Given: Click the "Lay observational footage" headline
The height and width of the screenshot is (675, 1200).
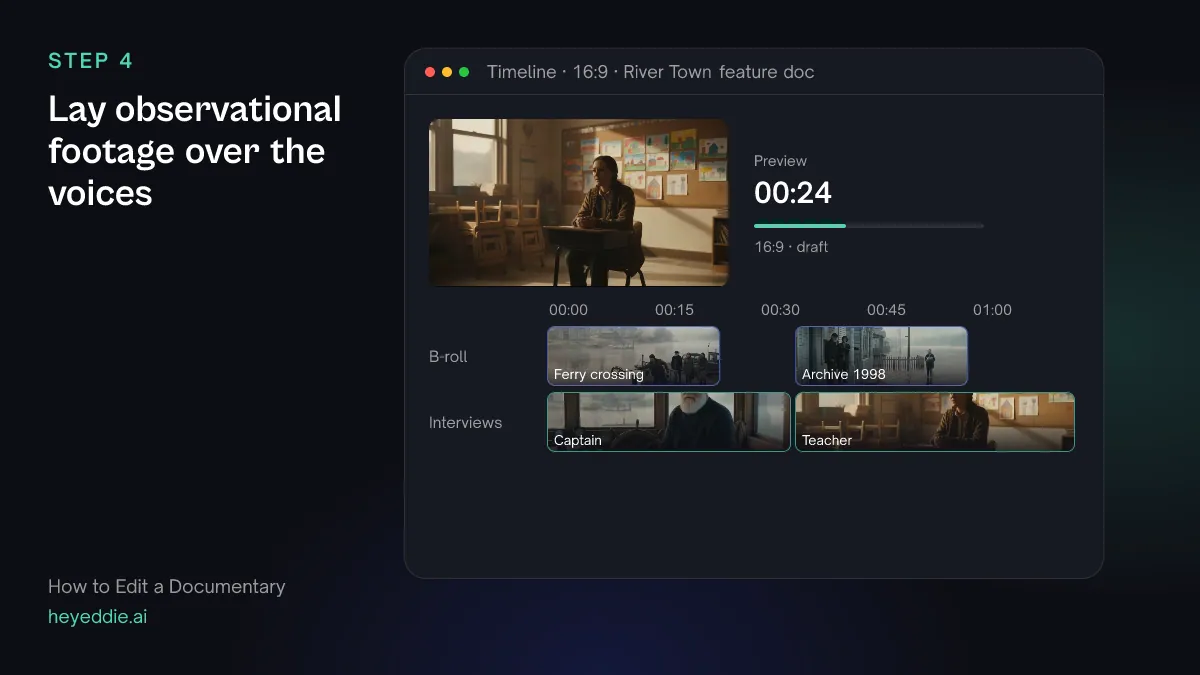Looking at the screenshot, I should (x=195, y=151).
